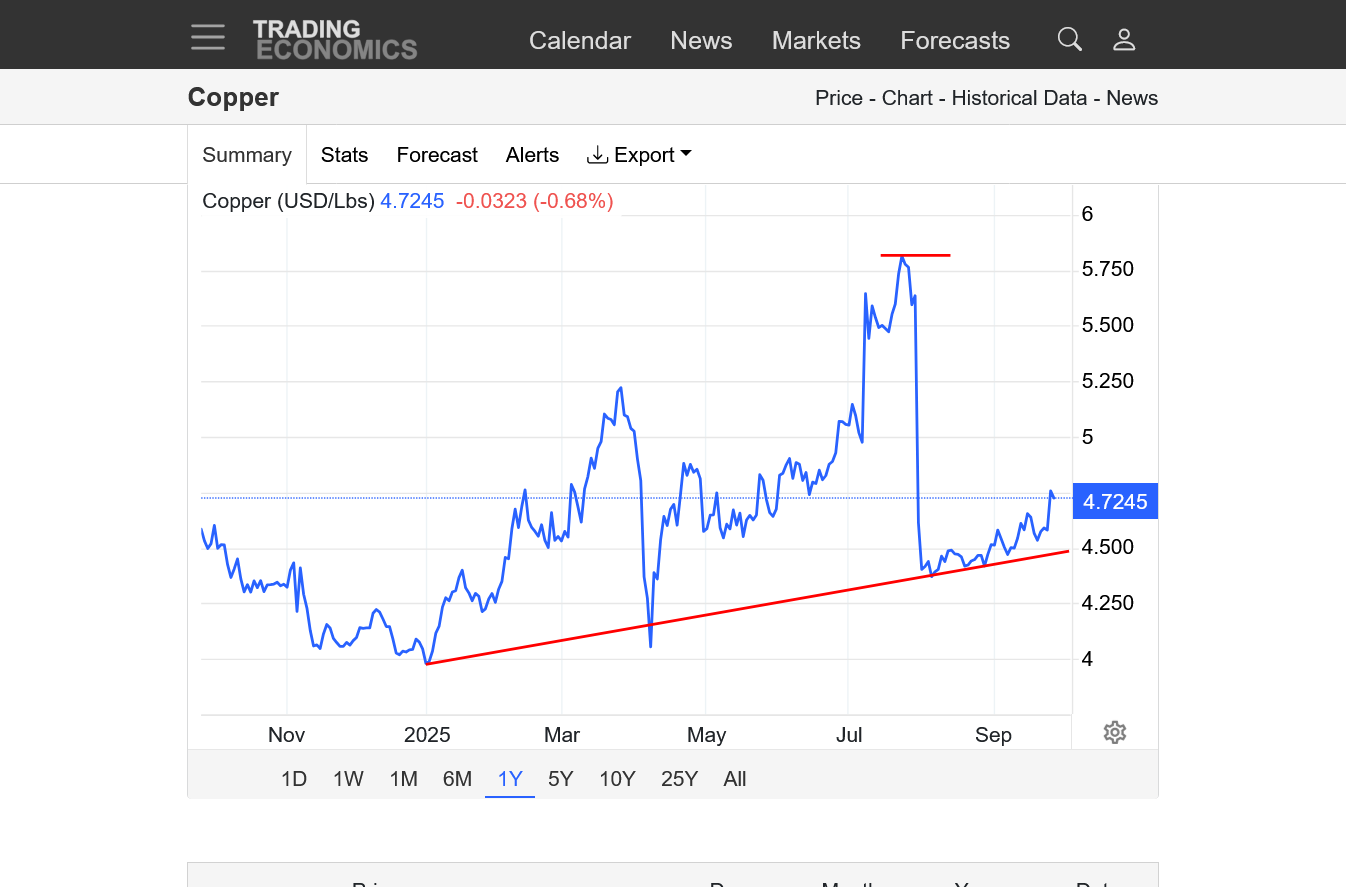Screen dimensions: 1346x887
Task: Open the hamburger navigation menu
Action: [208, 38]
